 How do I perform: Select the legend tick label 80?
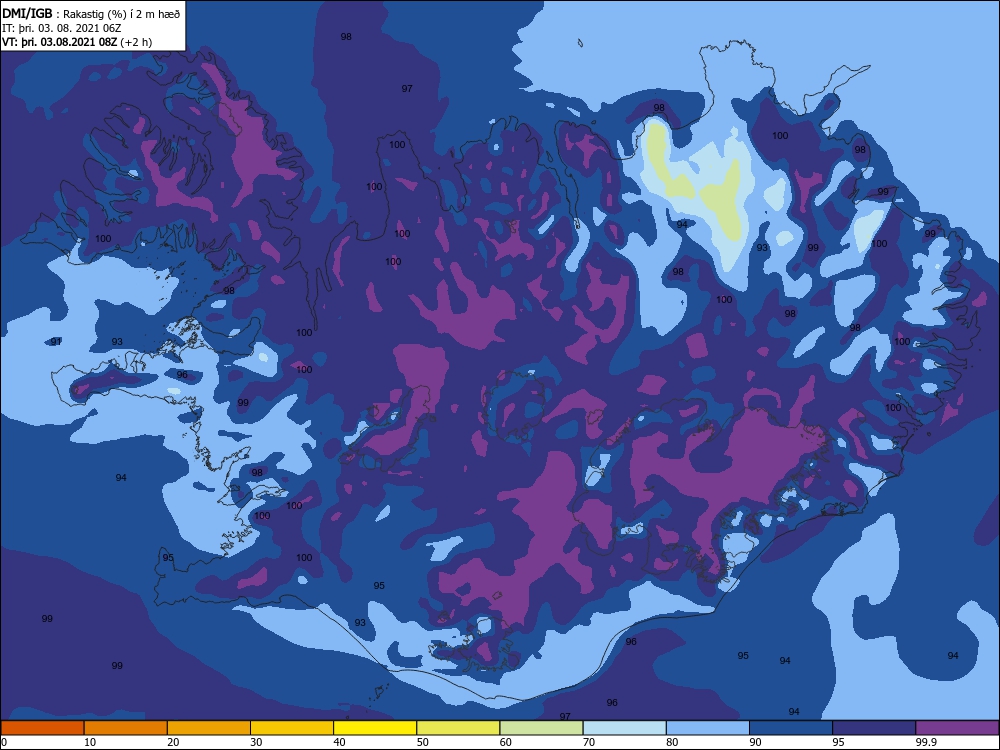pos(672,742)
